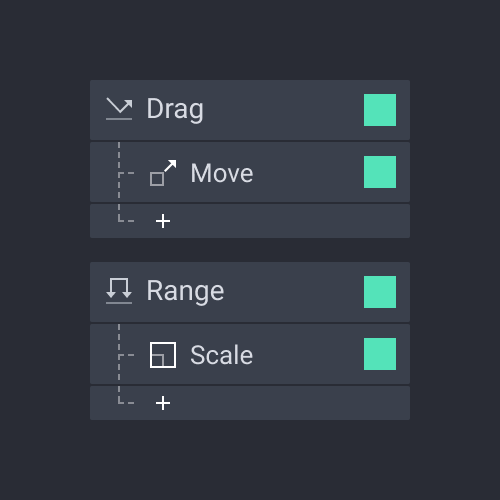The image size is (500, 500).
Task: Toggle the green Range enable square
Action: coord(380,292)
